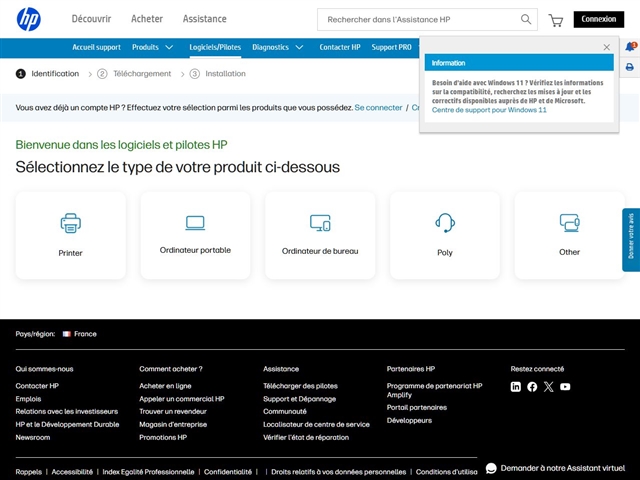Open the shopping cart

click(556, 20)
